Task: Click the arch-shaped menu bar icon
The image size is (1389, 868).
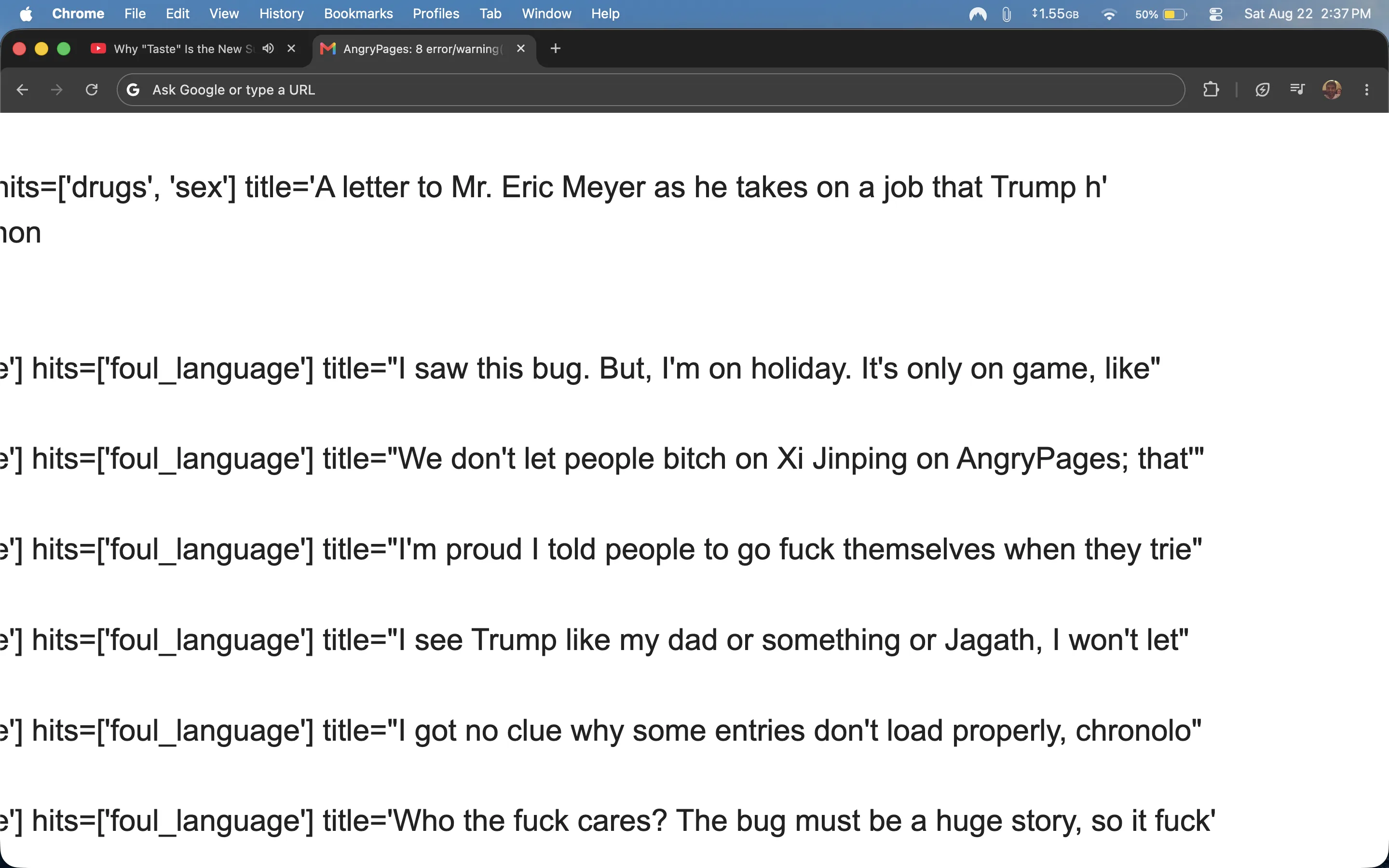Action: 978,14
